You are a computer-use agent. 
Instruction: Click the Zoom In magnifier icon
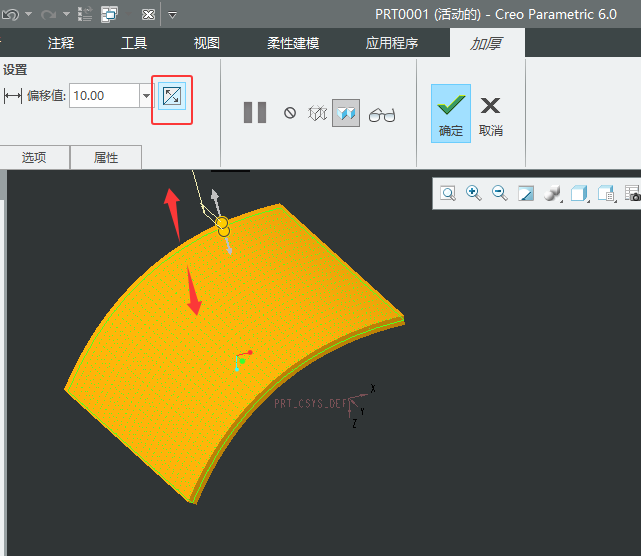tap(473, 193)
